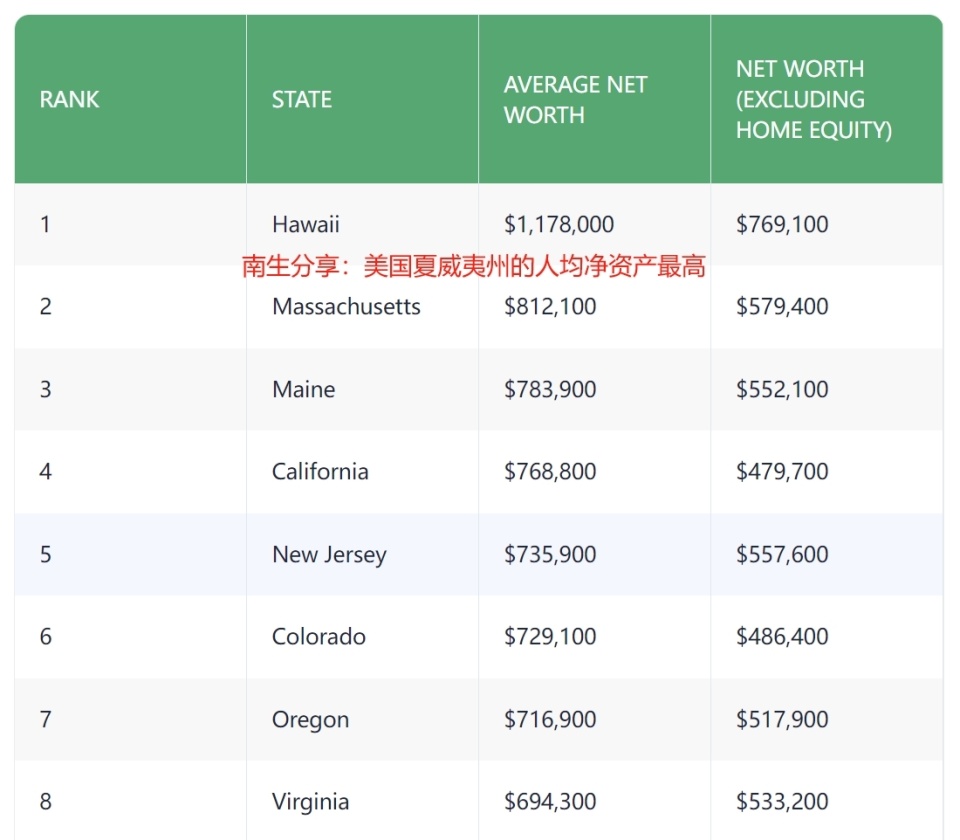Click the $557,600 New Jersey value
The height and width of the screenshot is (840, 960).
point(782,555)
